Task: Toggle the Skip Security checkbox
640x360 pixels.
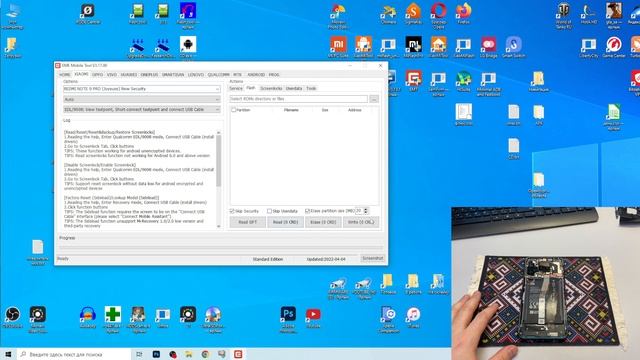Action: [x=232, y=211]
